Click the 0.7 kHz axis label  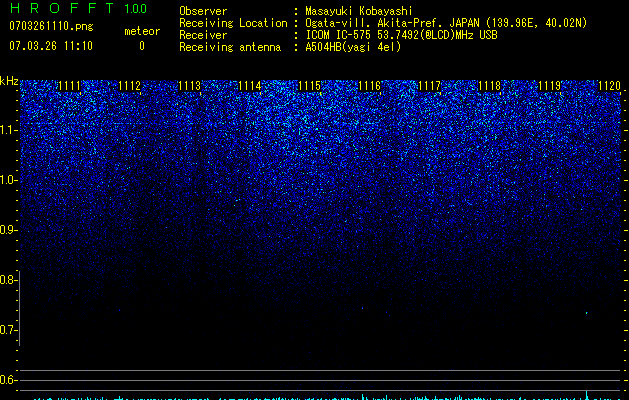coord(8,330)
